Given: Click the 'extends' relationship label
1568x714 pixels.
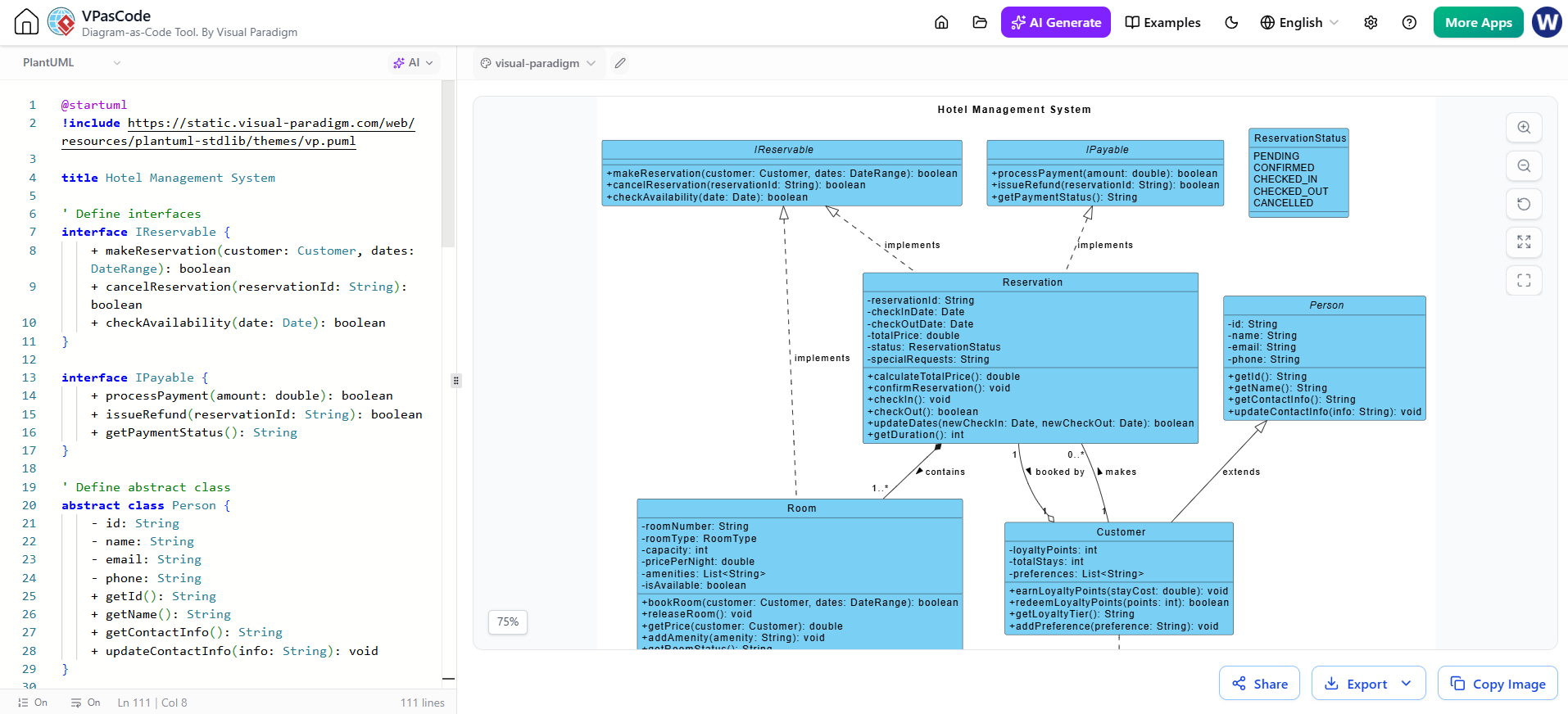Looking at the screenshot, I should 1241,472.
